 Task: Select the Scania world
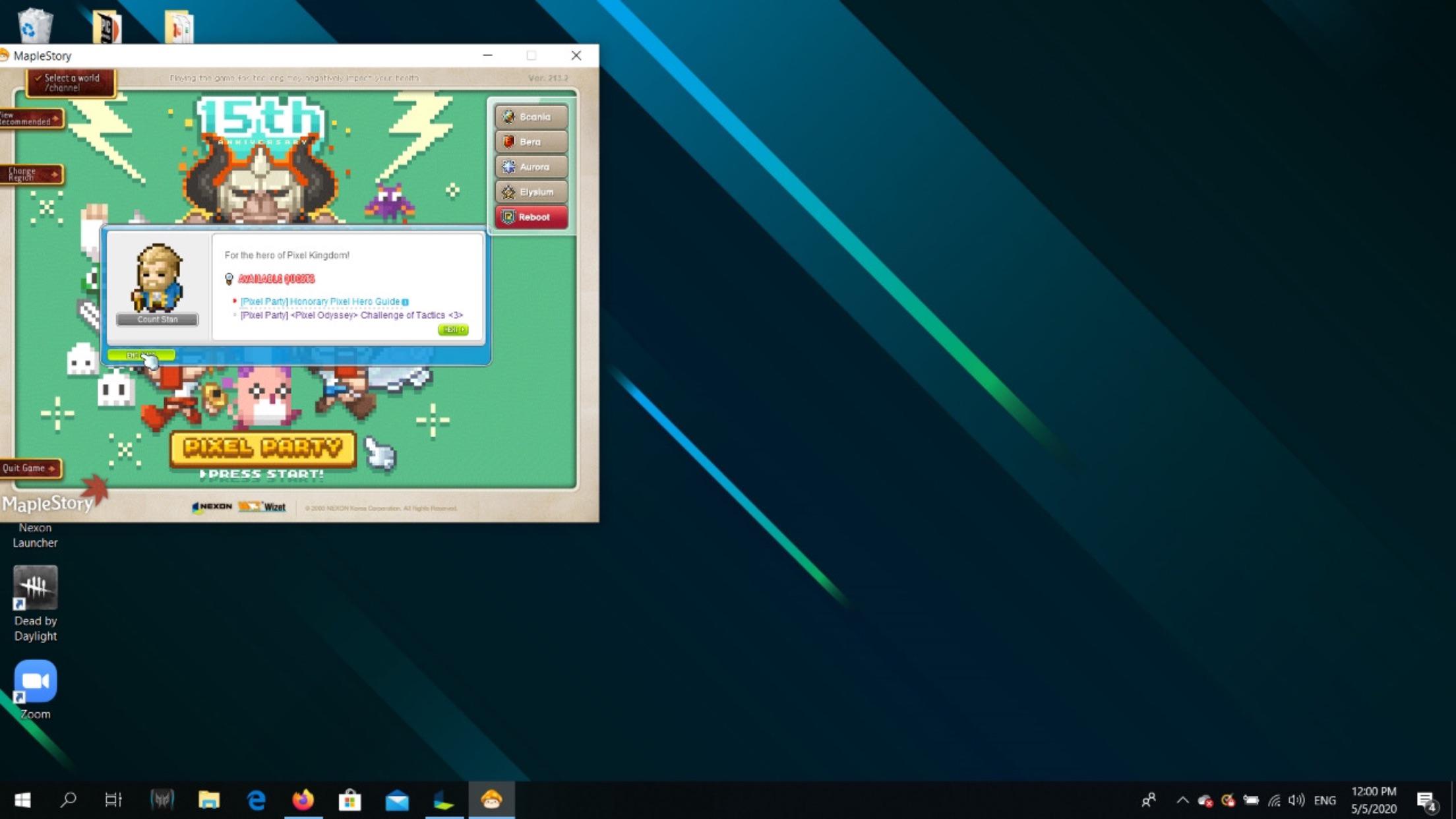(x=531, y=117)
